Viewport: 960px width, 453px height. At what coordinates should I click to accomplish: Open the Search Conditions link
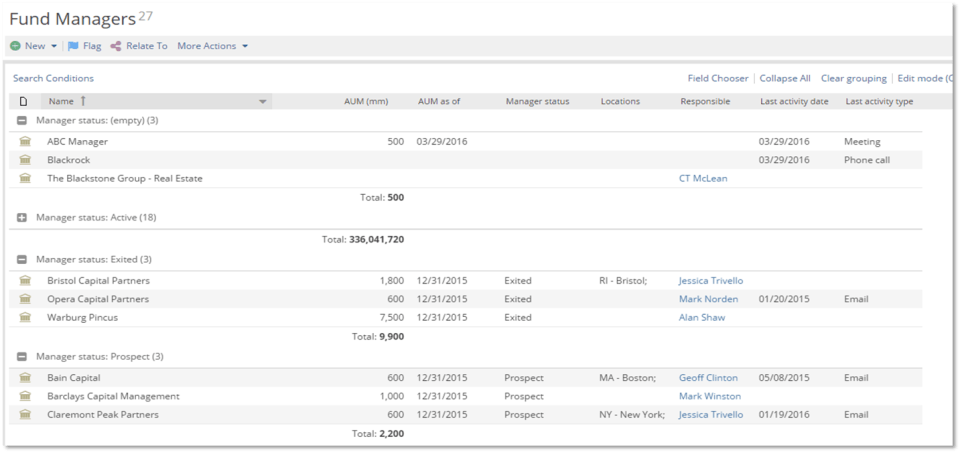tap(53, 78)
